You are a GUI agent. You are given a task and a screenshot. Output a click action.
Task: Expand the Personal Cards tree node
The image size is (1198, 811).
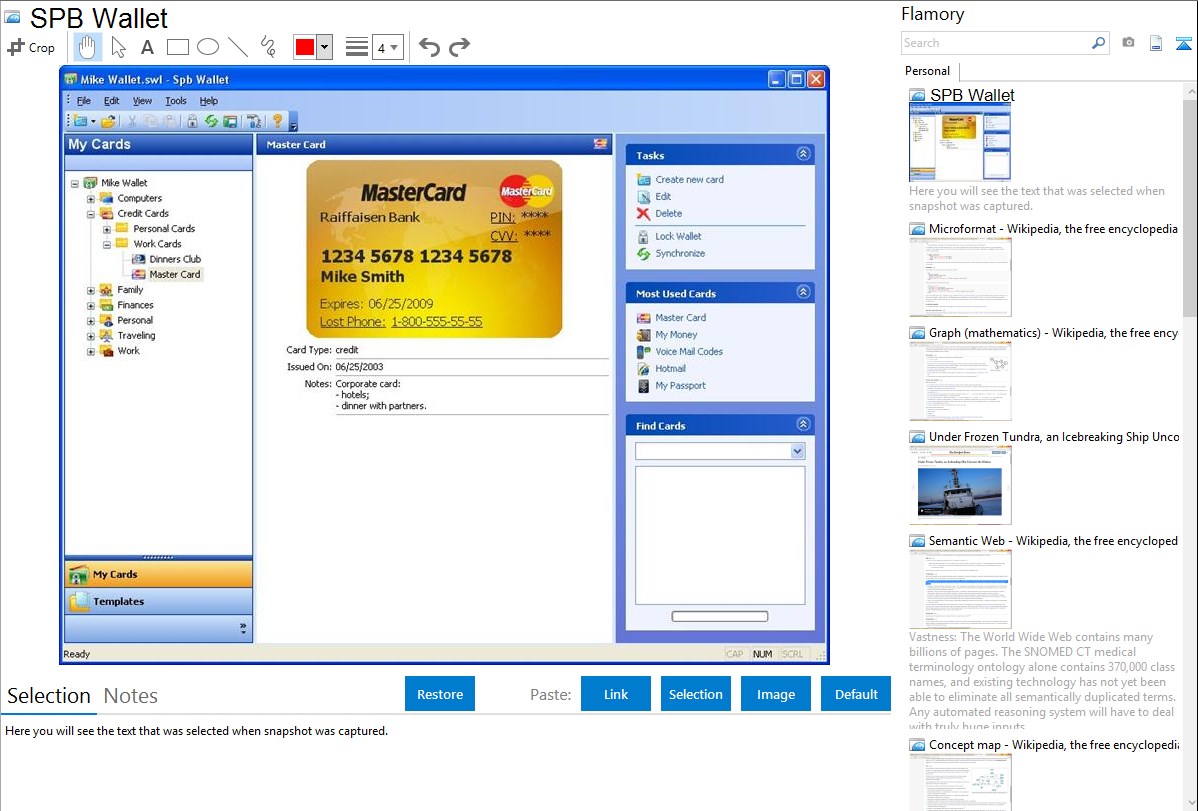tap(107, 229)
